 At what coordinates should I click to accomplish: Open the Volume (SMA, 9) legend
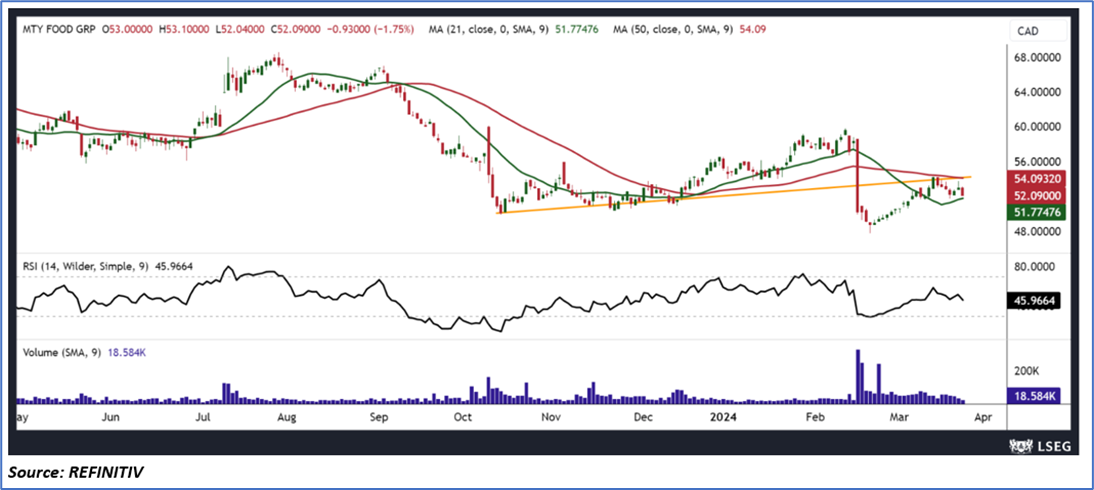point(60,353)
